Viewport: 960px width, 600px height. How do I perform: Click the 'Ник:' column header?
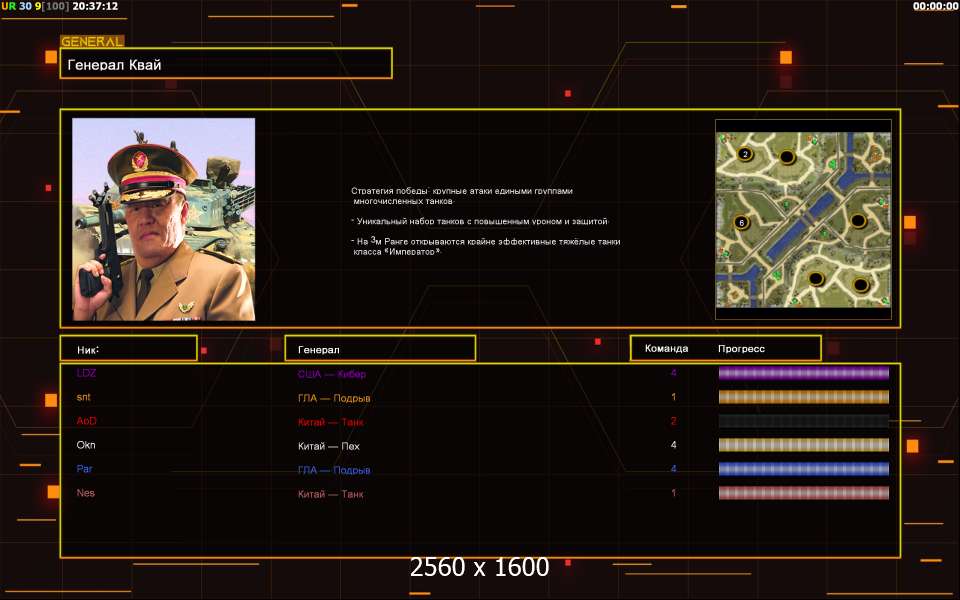(128, 349)
